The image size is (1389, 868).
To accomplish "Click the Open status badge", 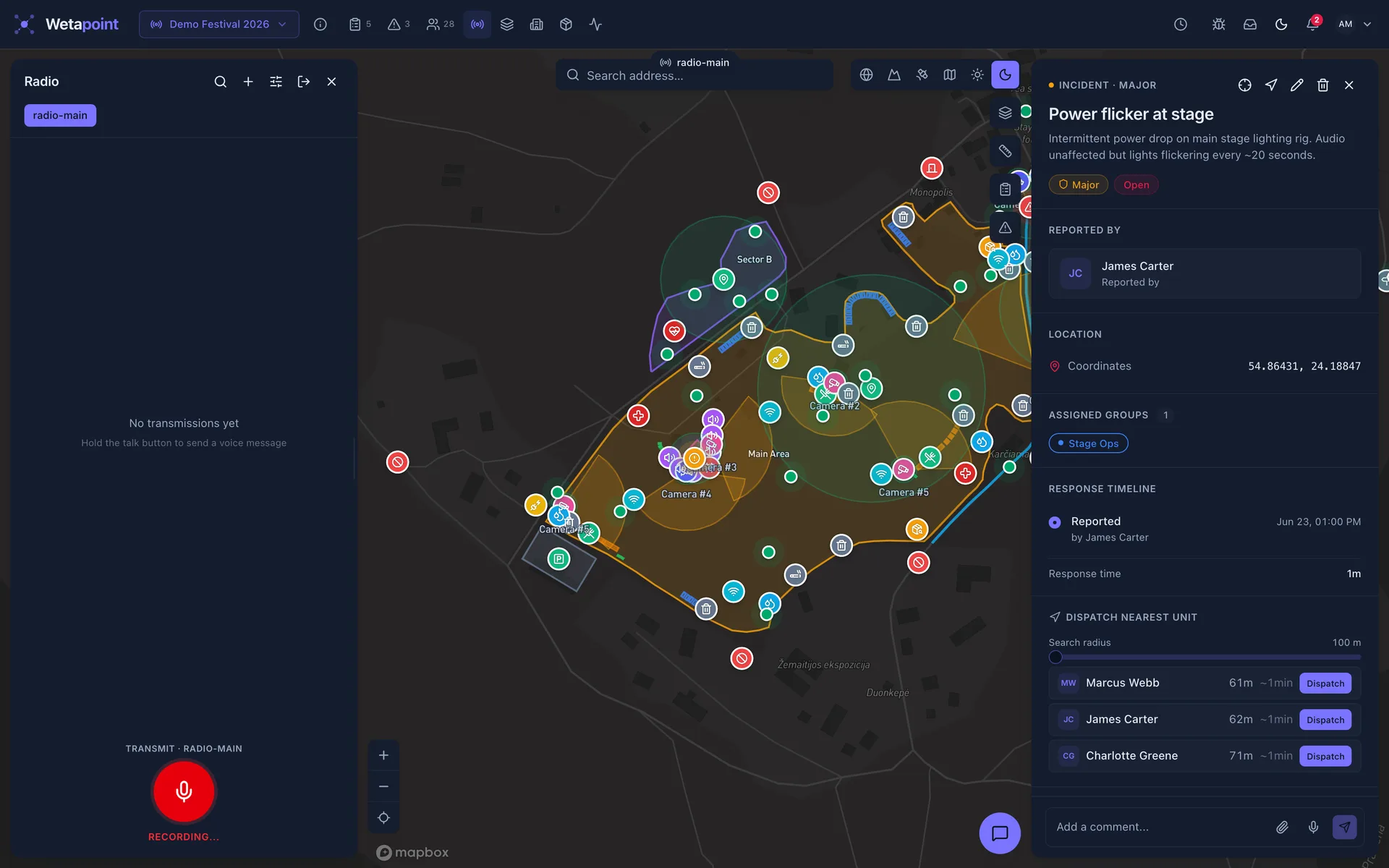I will tap(1136, 185).
